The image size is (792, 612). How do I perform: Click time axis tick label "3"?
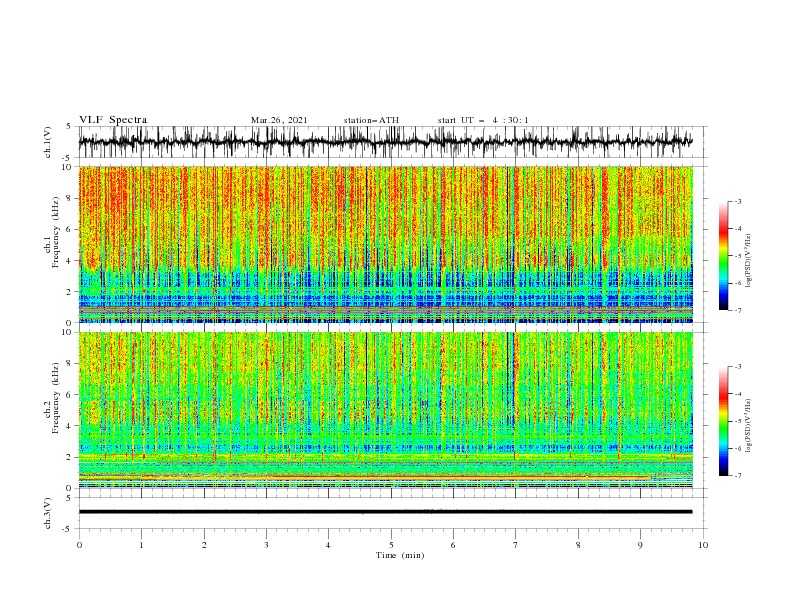(x=266, y=545)
